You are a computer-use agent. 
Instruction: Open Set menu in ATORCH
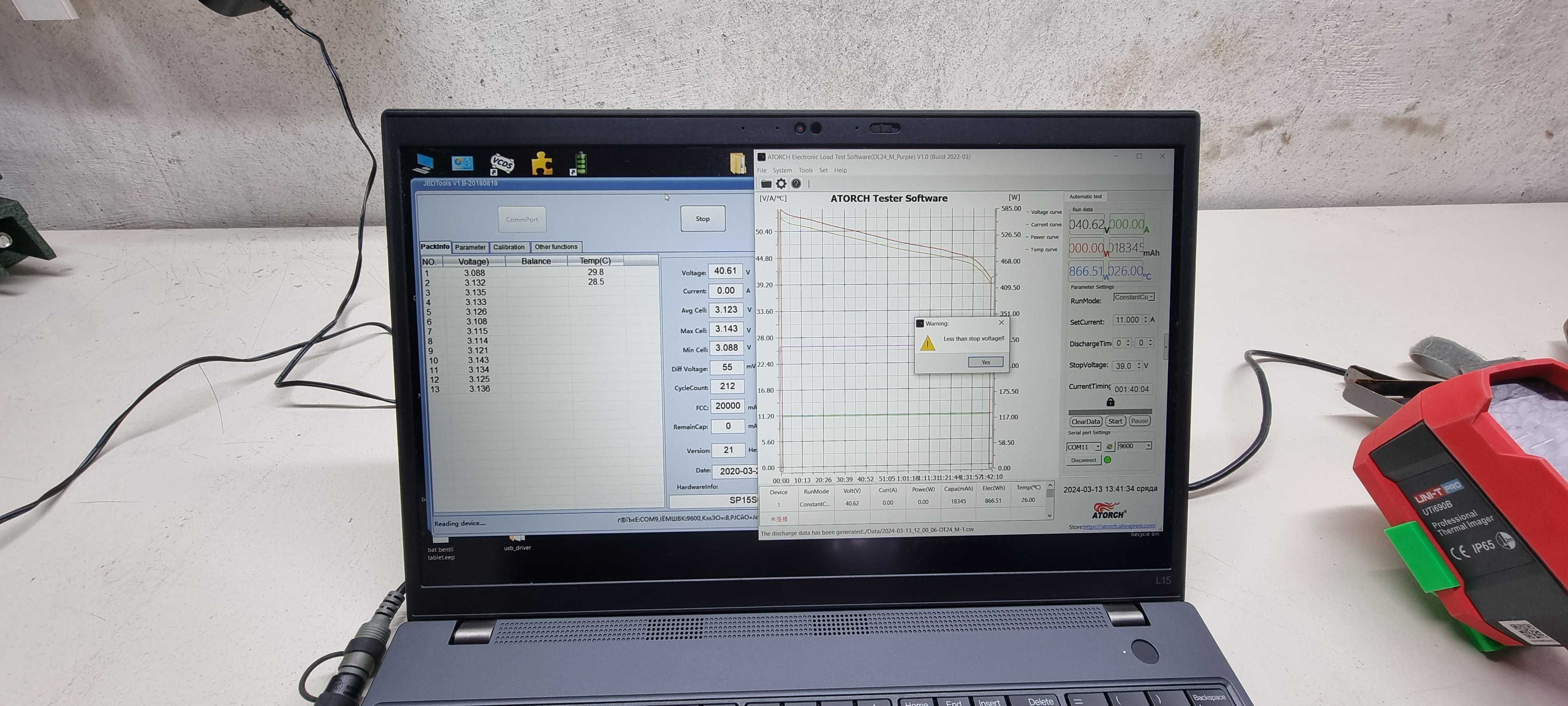(x=823, y=170)
